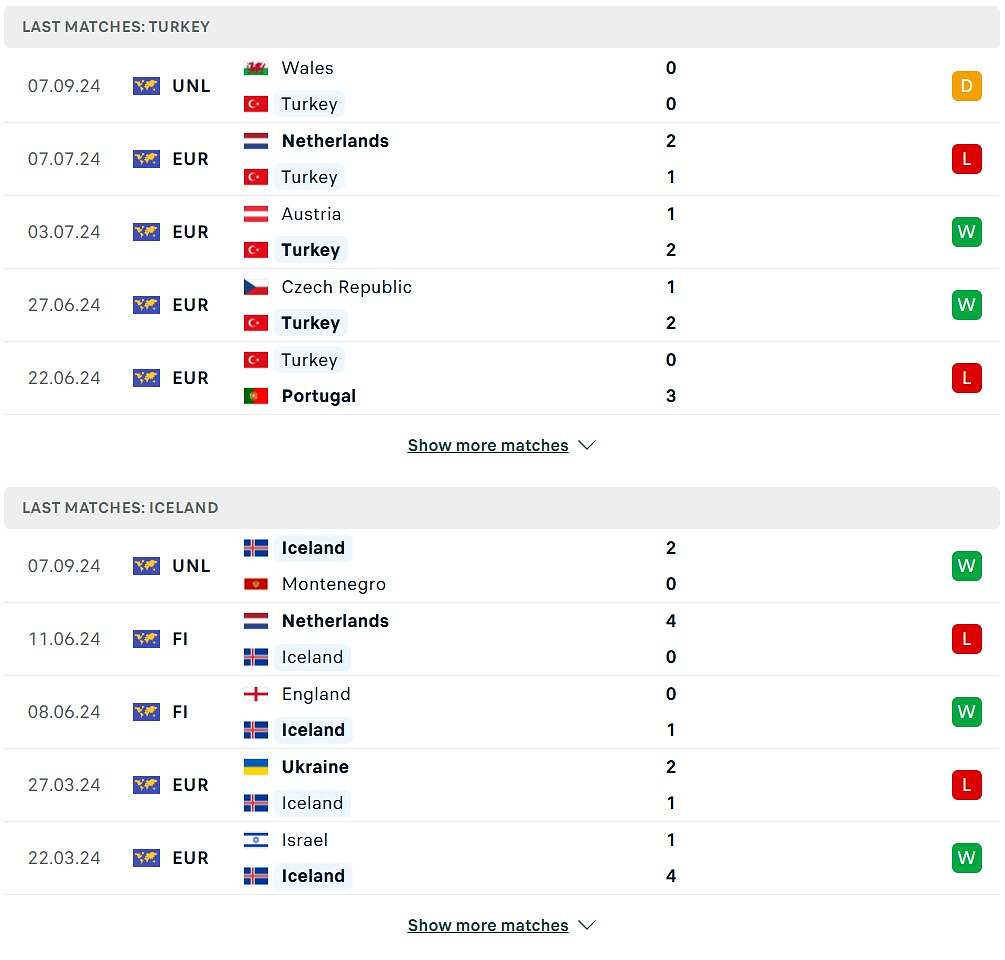Click green W badge for England vs Iceland
The height and width of the screenshot is (960, 1005).
967,712
